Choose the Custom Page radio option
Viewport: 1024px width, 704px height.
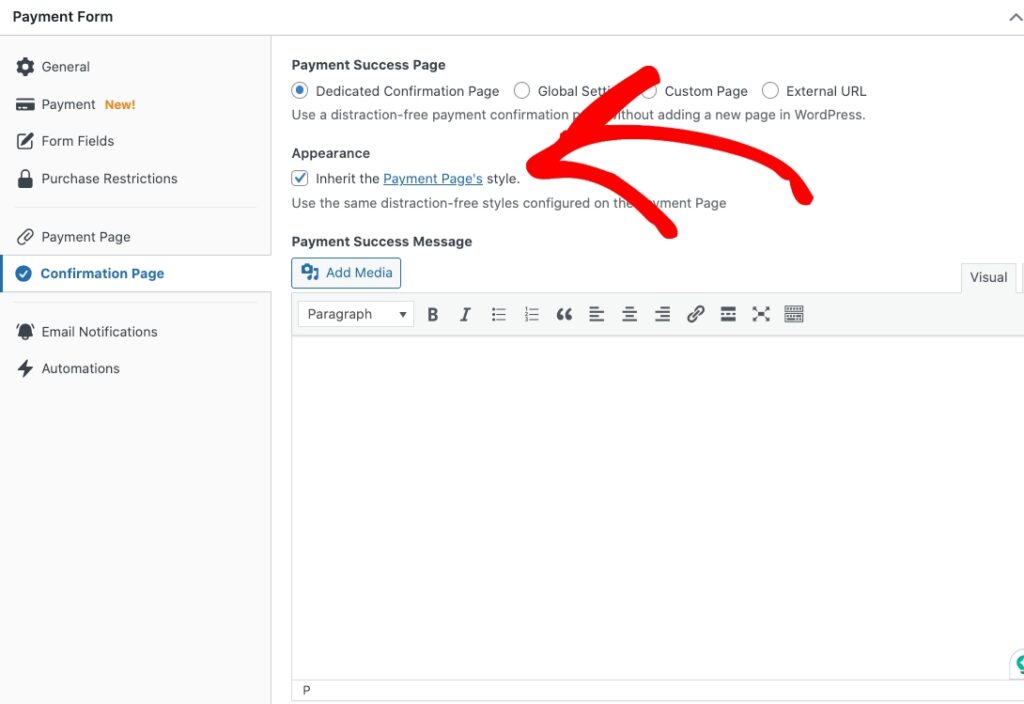tap(650, 91)
